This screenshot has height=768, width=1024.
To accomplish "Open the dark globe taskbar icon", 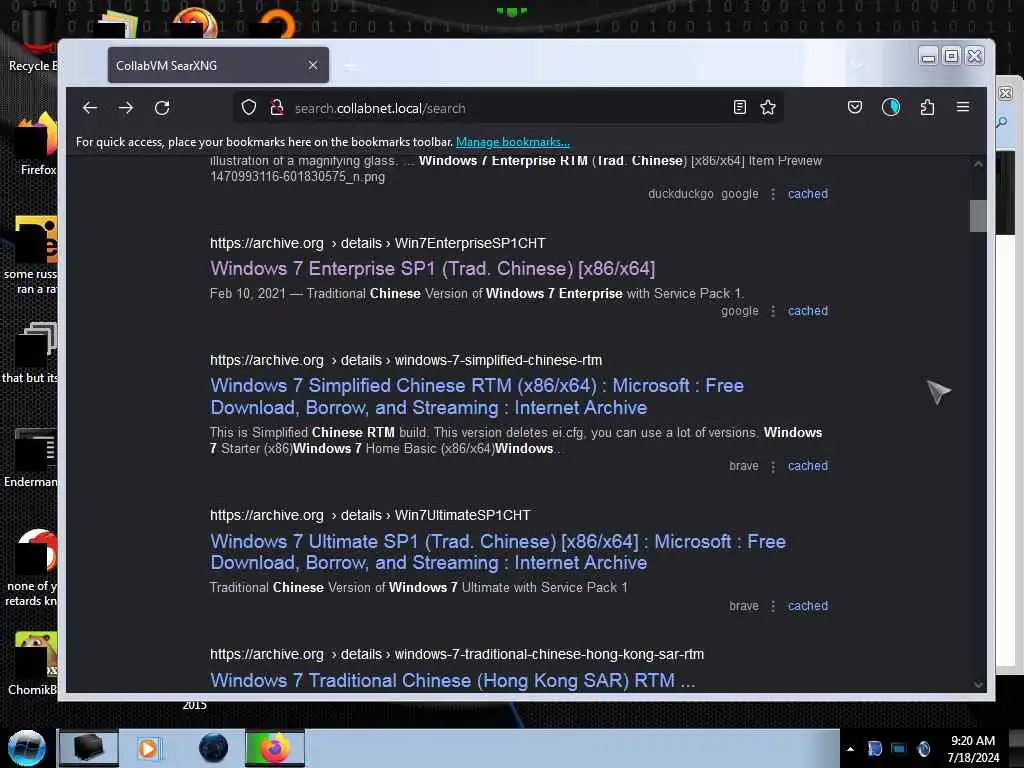I will tap(214, 748).
